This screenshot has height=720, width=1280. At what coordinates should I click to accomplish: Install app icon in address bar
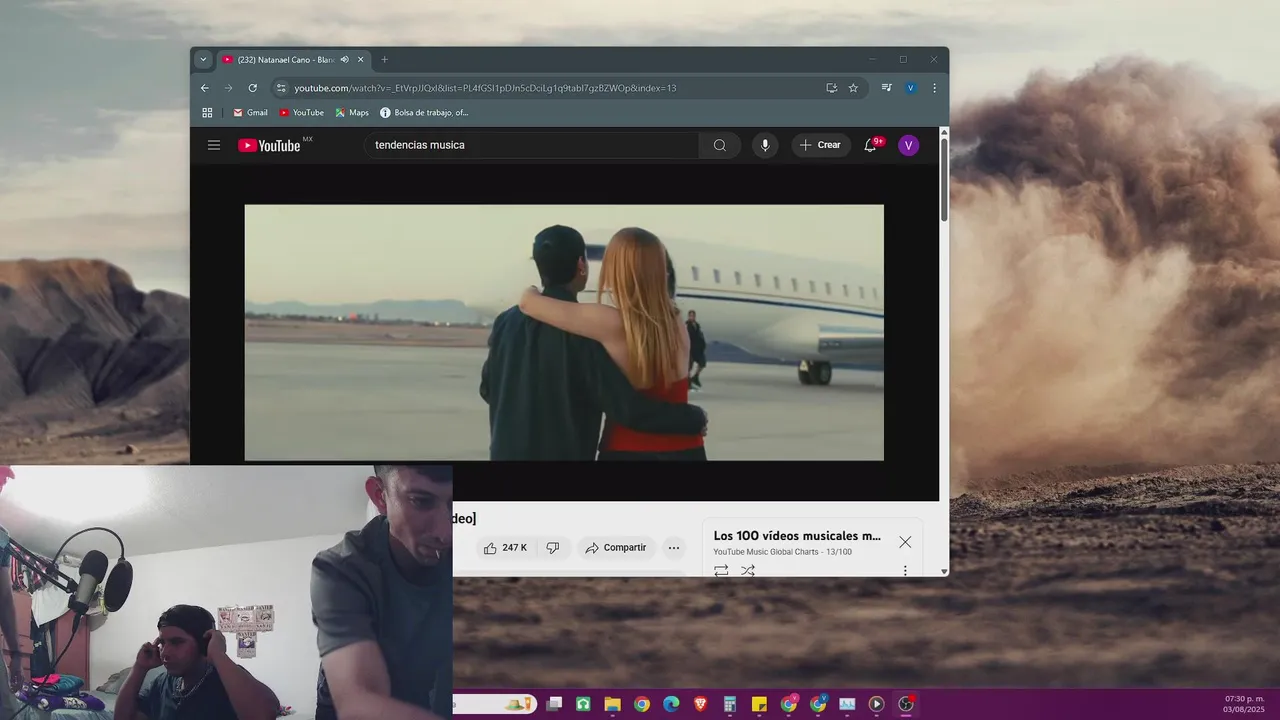coord(831,88)
